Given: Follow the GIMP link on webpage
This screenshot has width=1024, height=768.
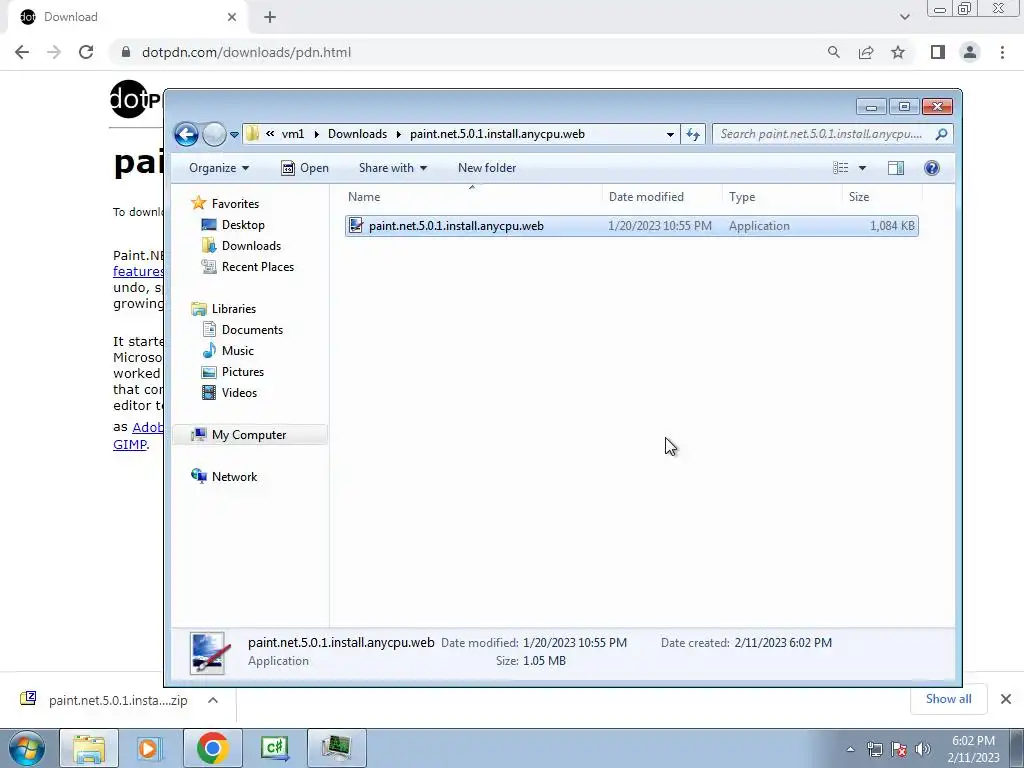Looking at the screenshot, I should point(129,445).
